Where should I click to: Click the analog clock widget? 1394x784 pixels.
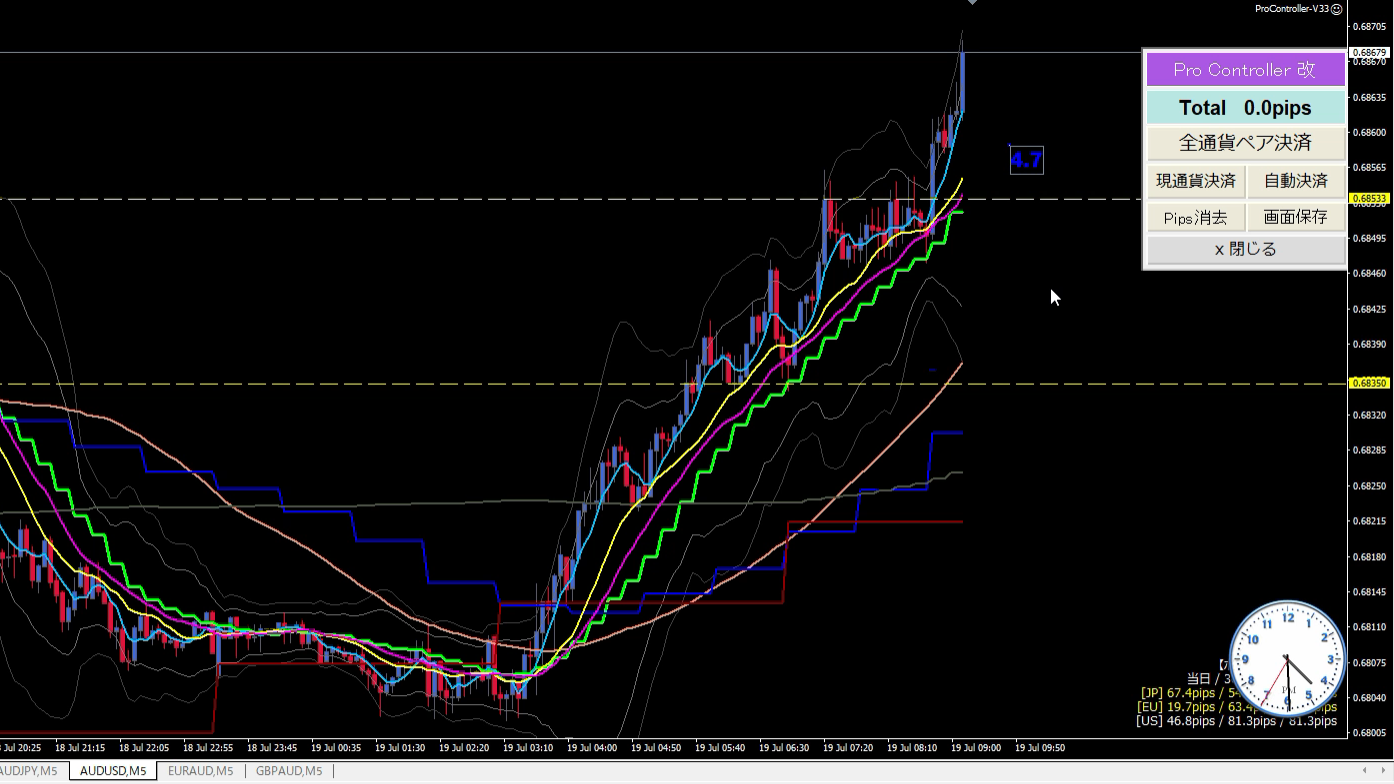[1288, 658]
